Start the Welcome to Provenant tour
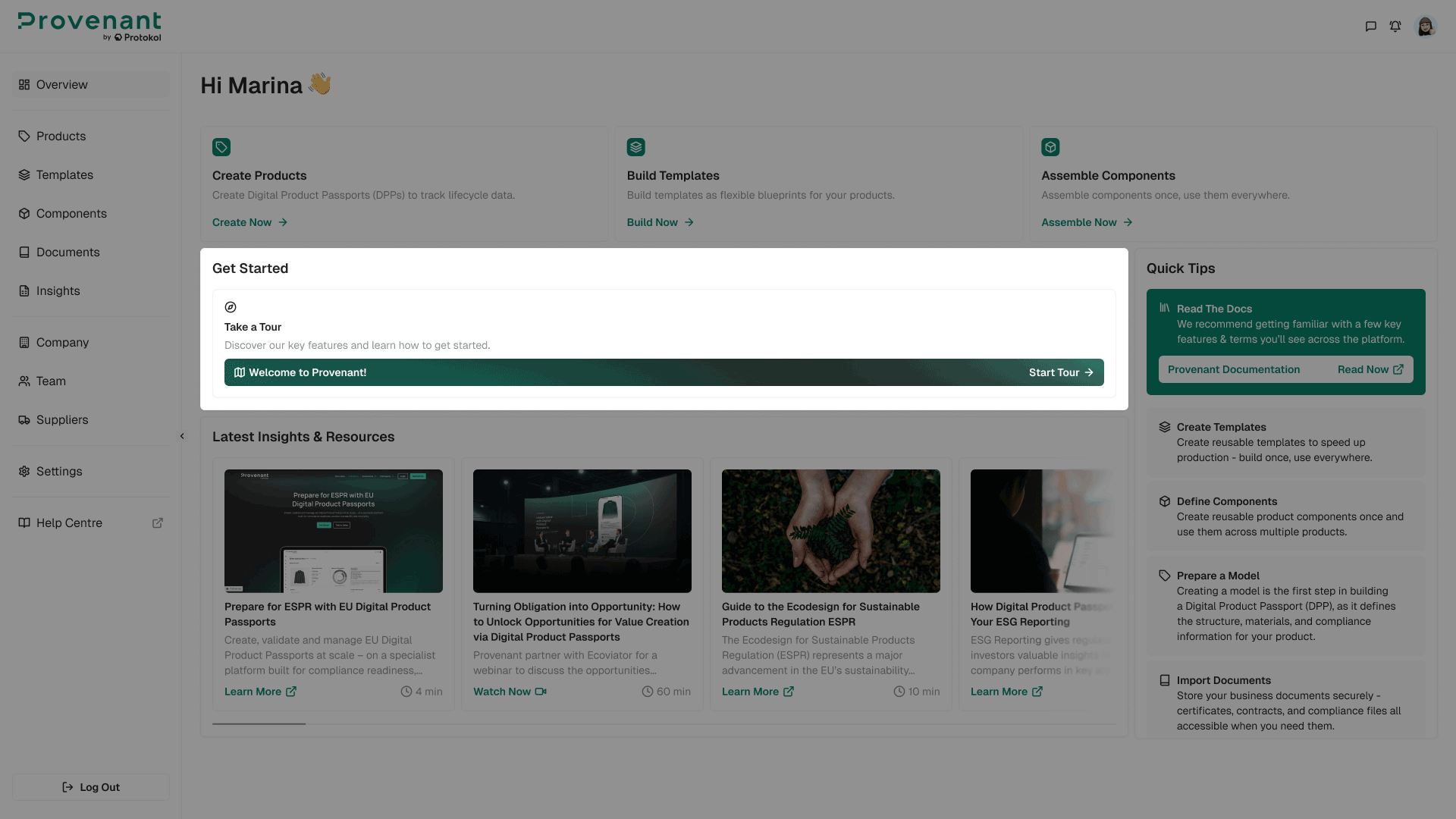1456x819 pixels. pyautogui.click(x=664, y=372)
